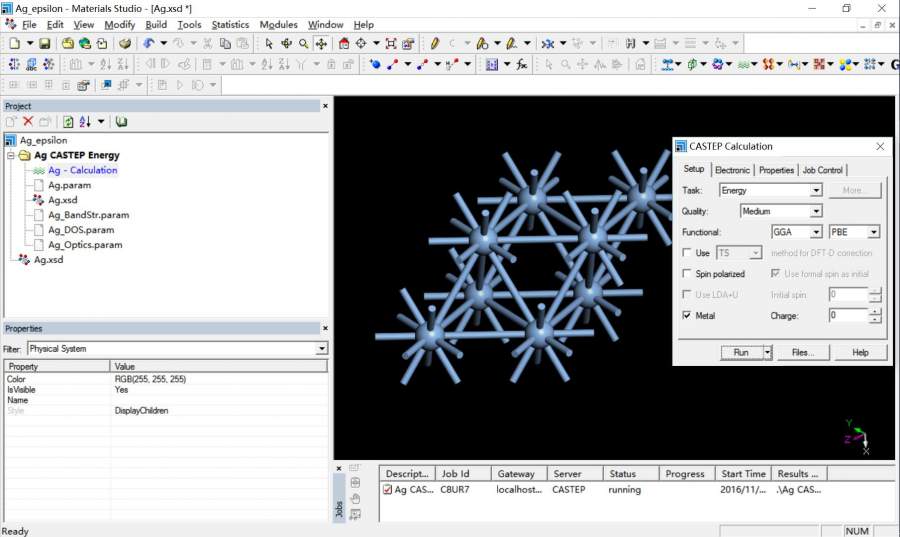The width and height of the screenshot is (900, 537).
Task: Open the File menu
Action: 29,25
